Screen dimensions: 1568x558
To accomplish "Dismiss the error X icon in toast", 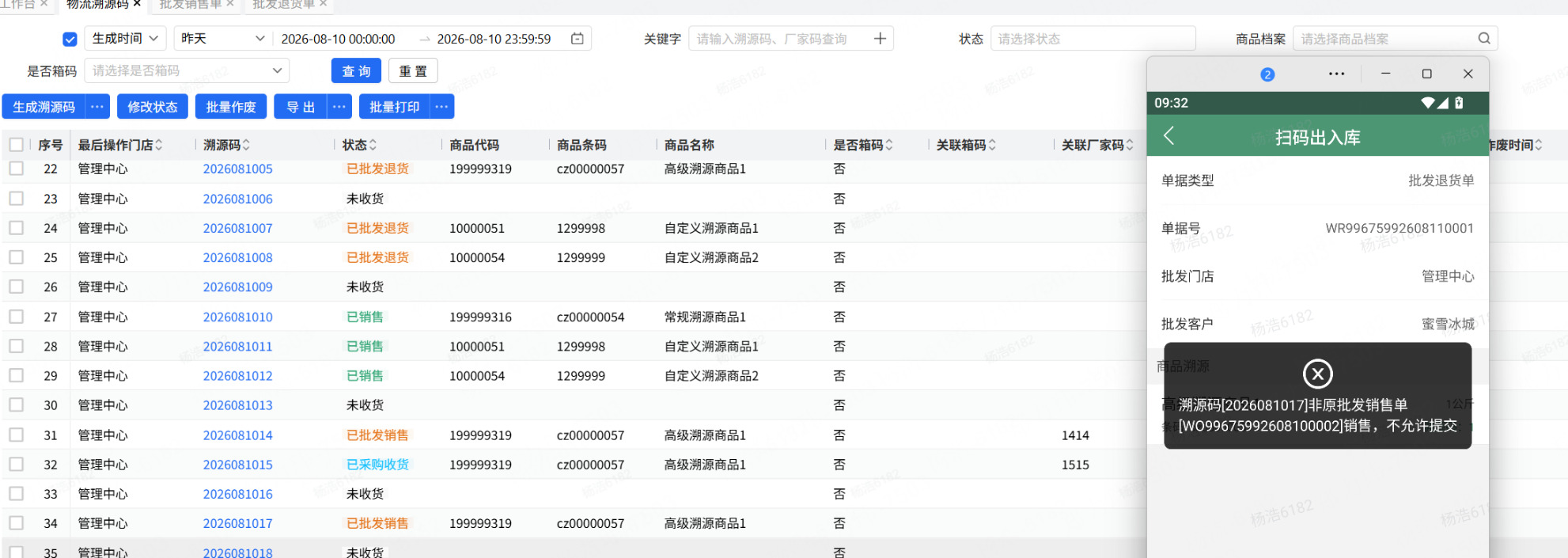I will pyautogui.click(x=1317, y=374).
